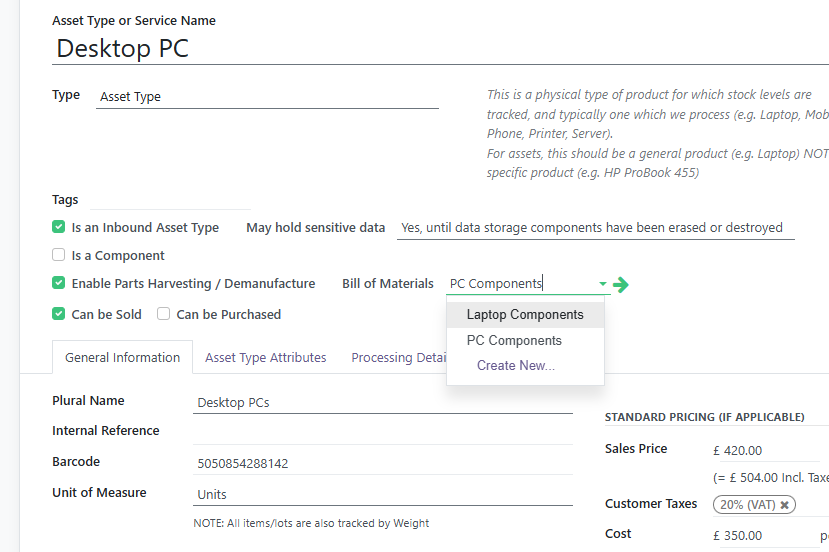Switch to the Asset Type Attributes tab
The height and width of the screenshot is (552, 829).
click(x=265, y=357)
